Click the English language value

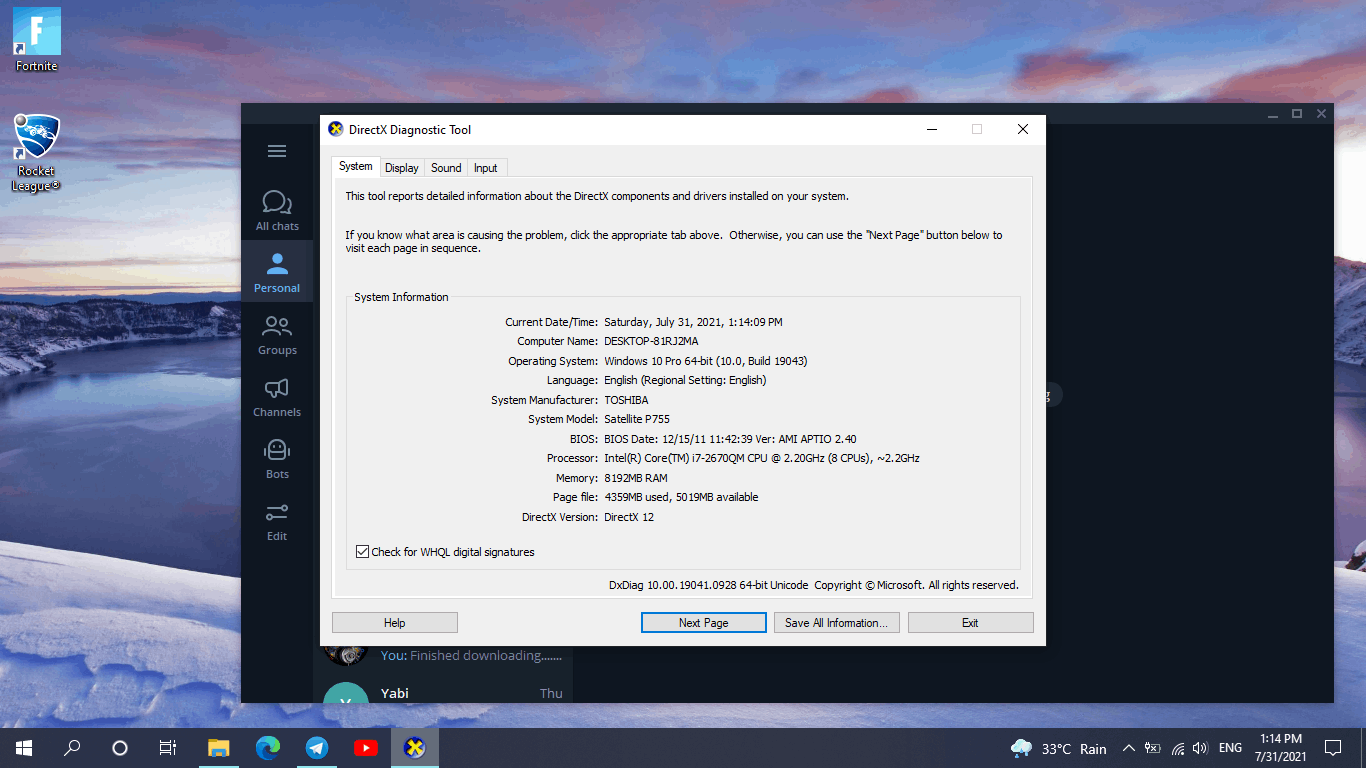685,380
